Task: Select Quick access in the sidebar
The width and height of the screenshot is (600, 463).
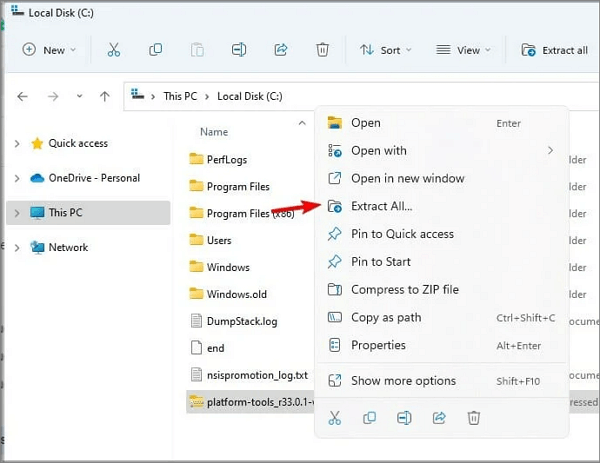Action: click(78, 143)
